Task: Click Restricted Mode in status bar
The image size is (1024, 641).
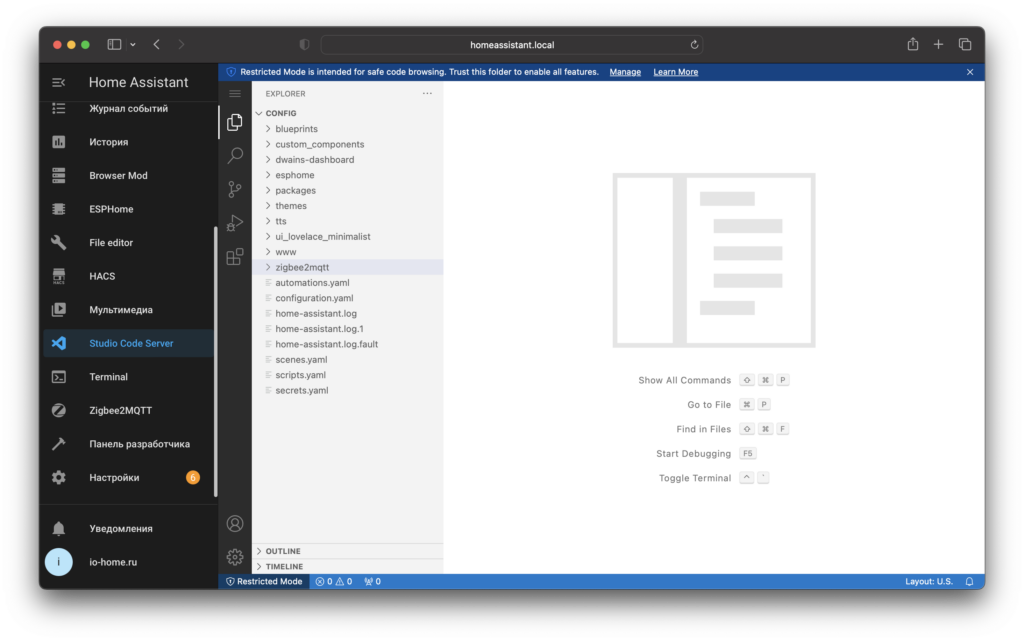Action: tap(264, 582)
